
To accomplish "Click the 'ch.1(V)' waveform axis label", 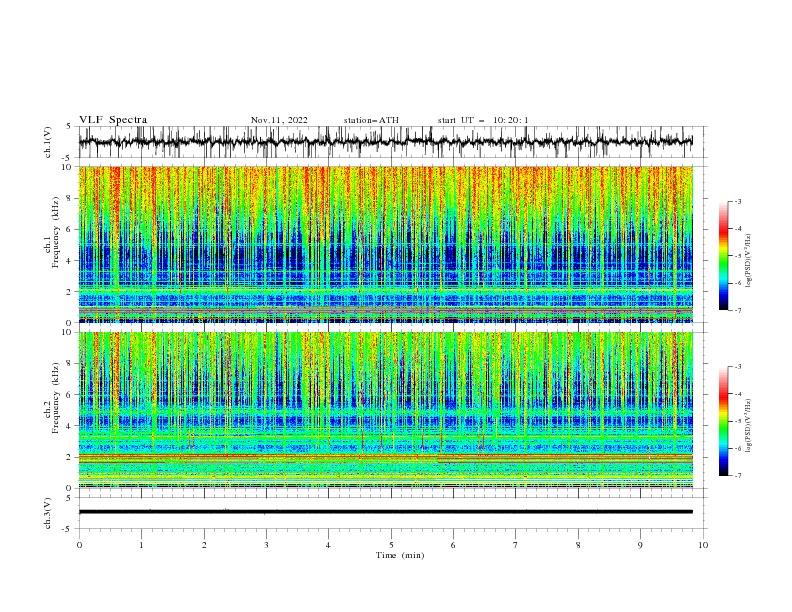I will click(48, 142).
